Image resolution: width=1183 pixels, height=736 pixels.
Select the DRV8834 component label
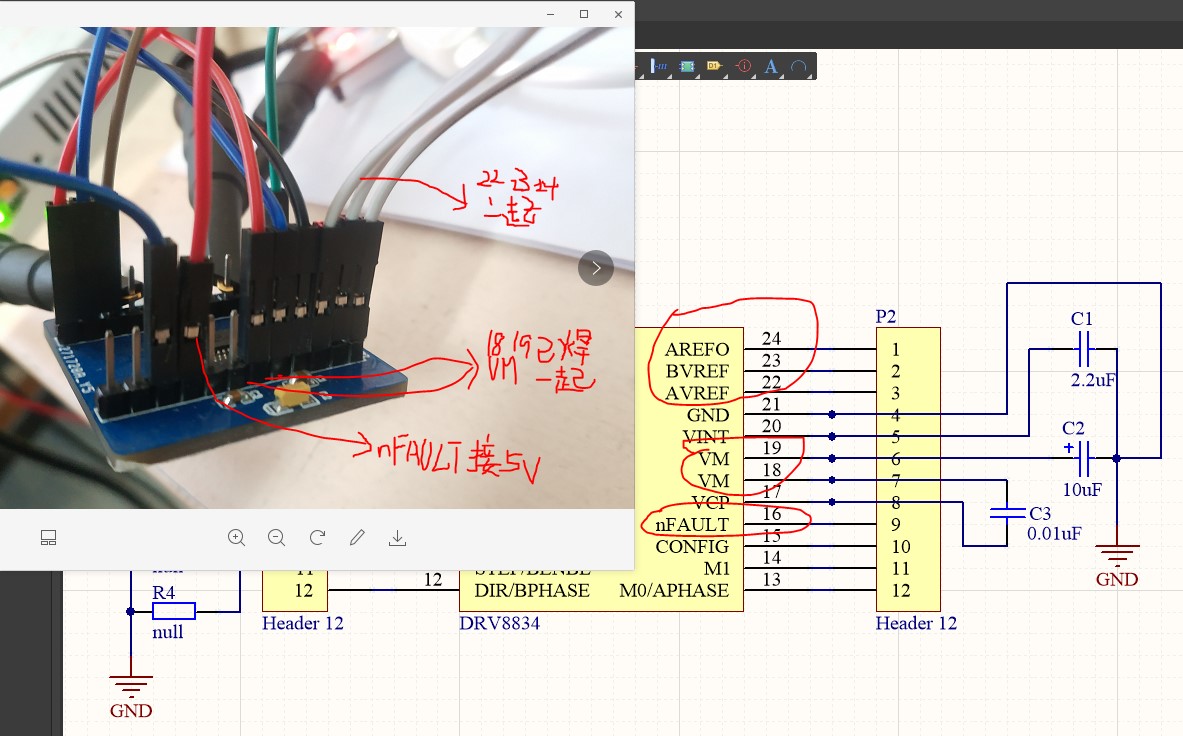point(499,623)
